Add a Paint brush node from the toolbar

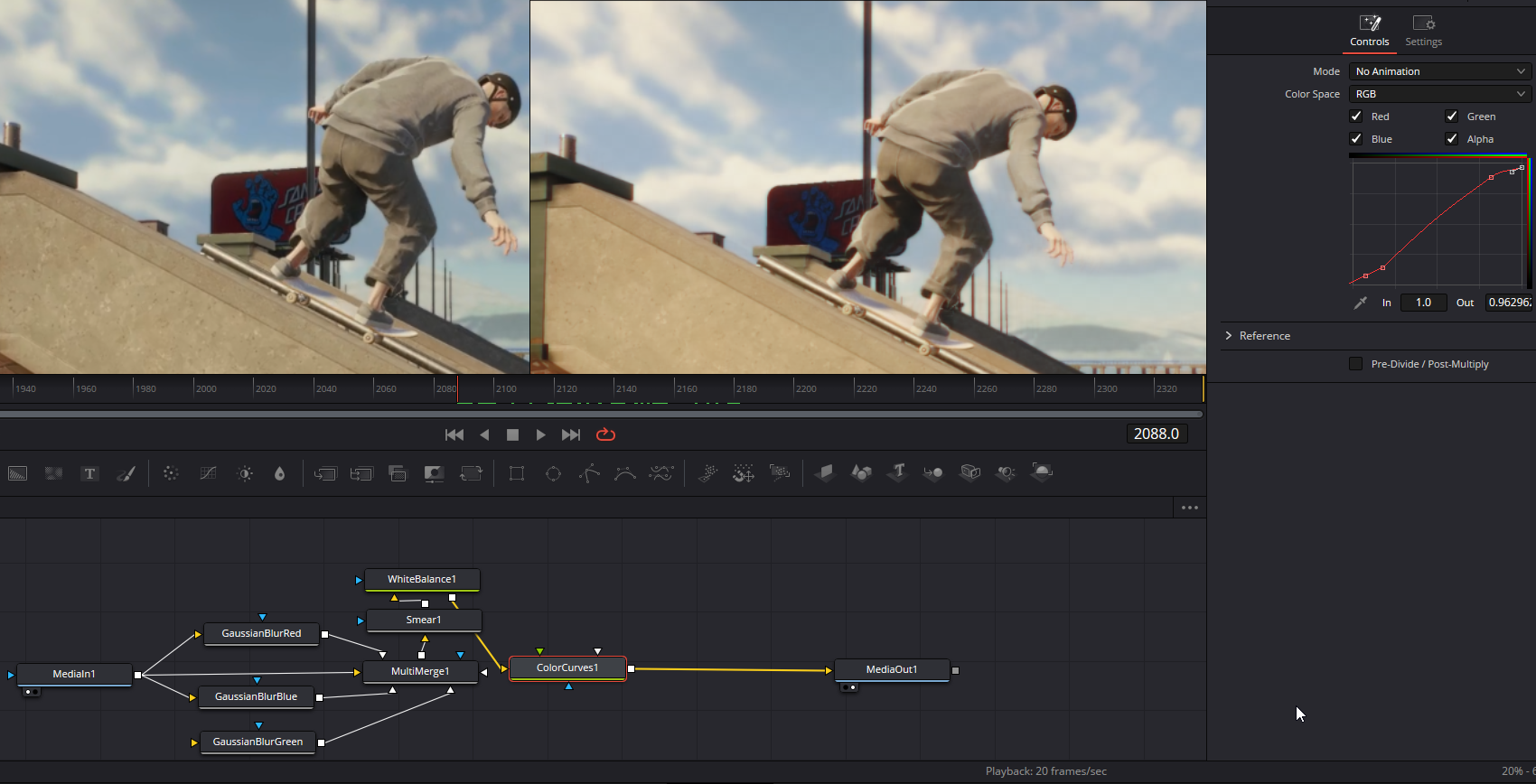coord(126,473)
